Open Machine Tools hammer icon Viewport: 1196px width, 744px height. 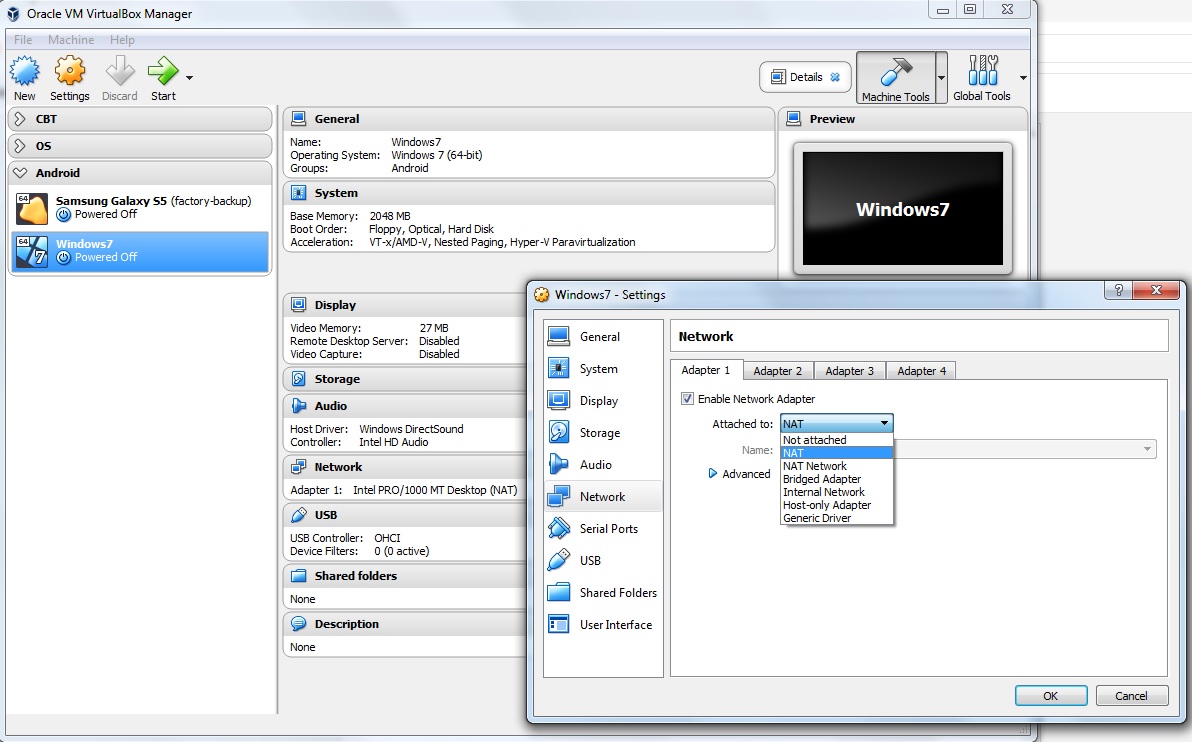895,72
